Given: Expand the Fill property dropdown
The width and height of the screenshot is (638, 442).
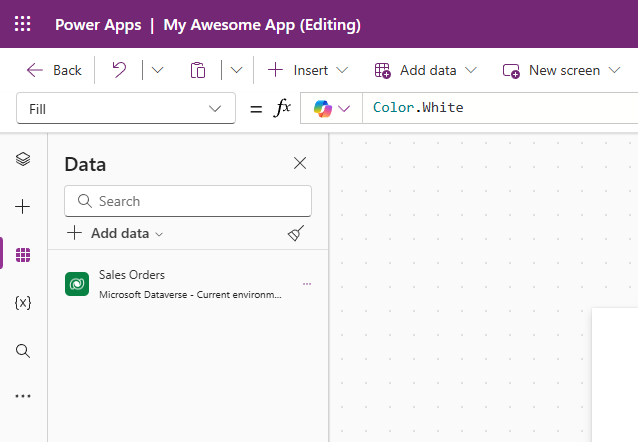Looking at the screenshot, I should (126, 108).
